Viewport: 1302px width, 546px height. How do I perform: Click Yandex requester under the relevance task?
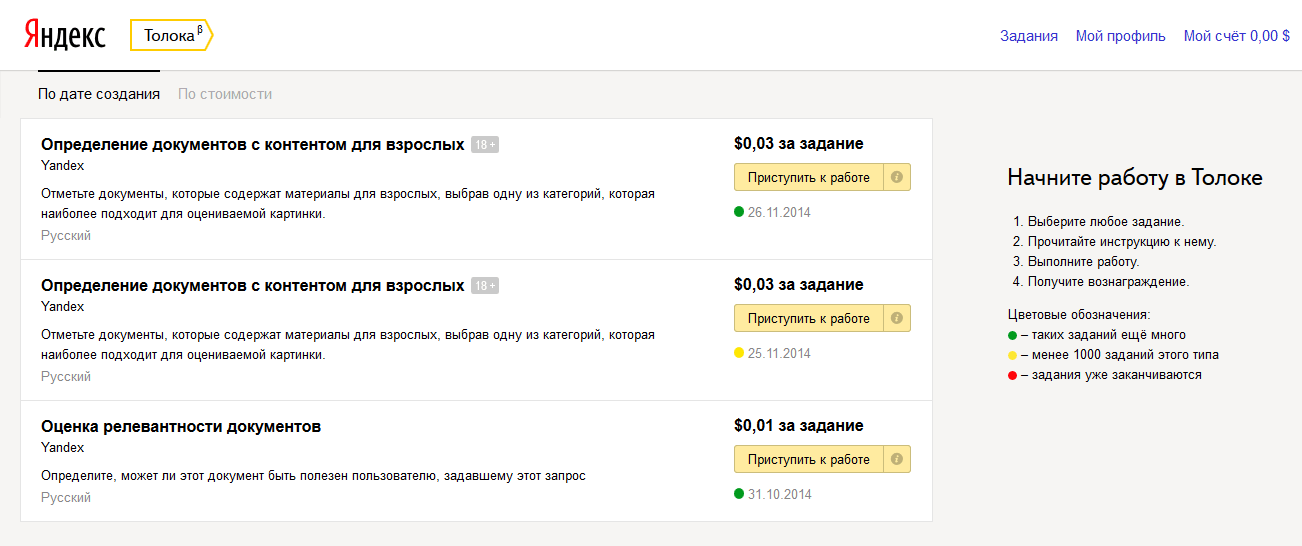pyautogui.click(x=63, y=448)
